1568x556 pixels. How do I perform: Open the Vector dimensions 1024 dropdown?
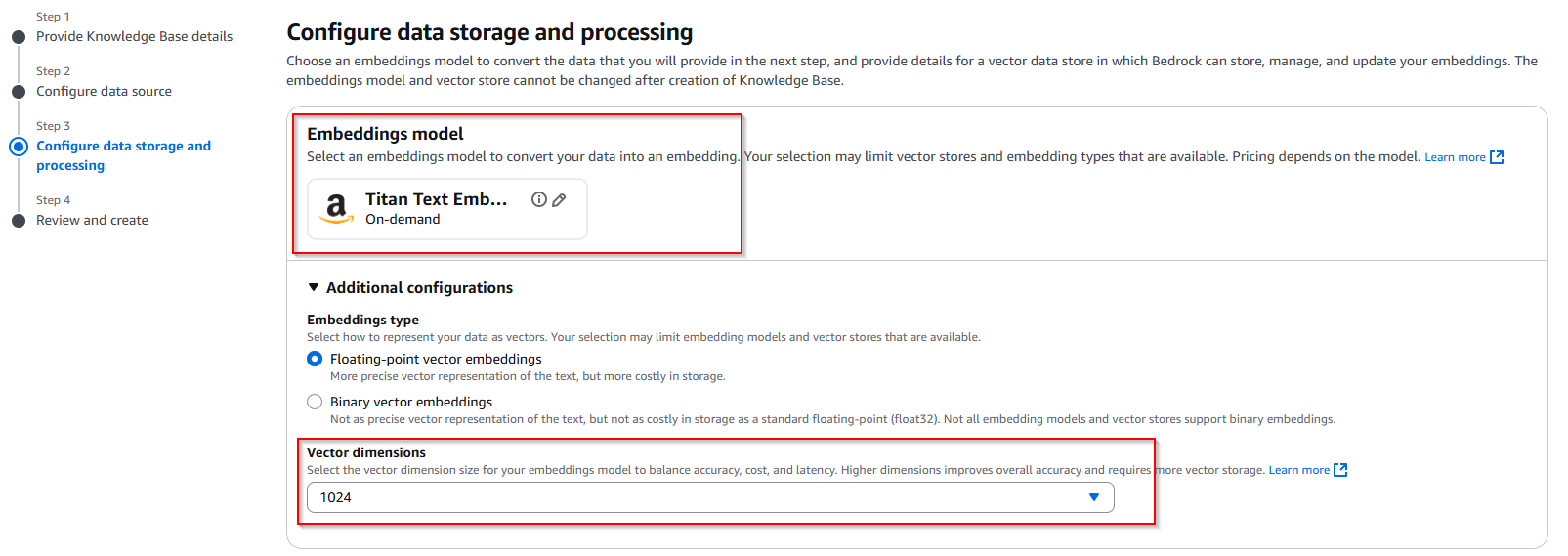point(710,497)
